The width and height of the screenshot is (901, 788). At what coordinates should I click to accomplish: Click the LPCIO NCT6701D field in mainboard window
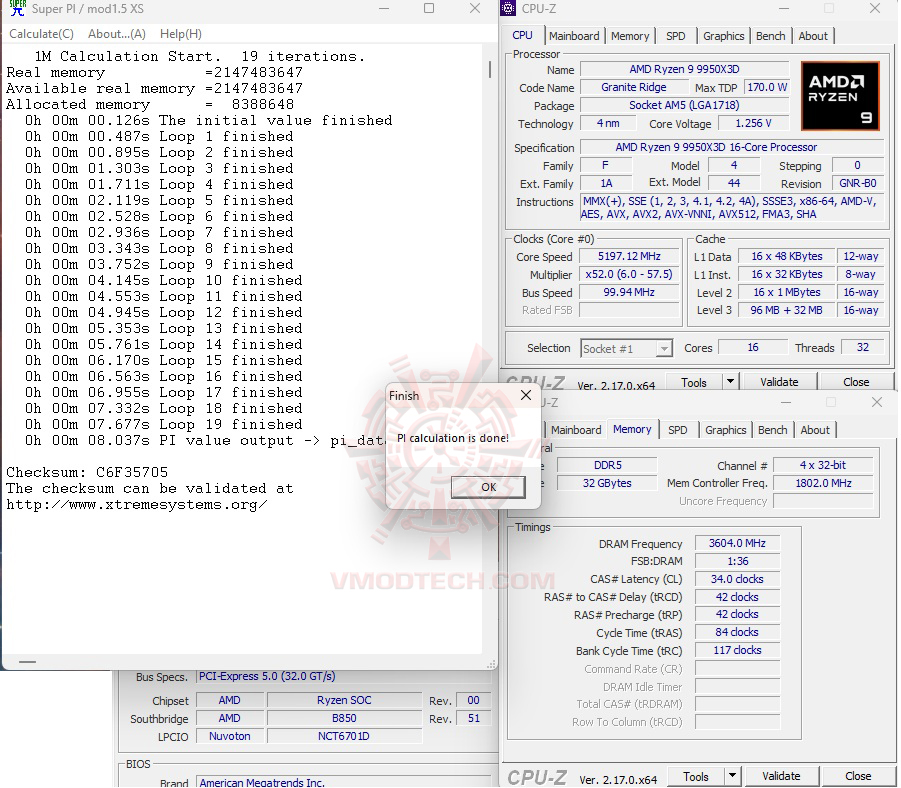[x=344, y=736]
